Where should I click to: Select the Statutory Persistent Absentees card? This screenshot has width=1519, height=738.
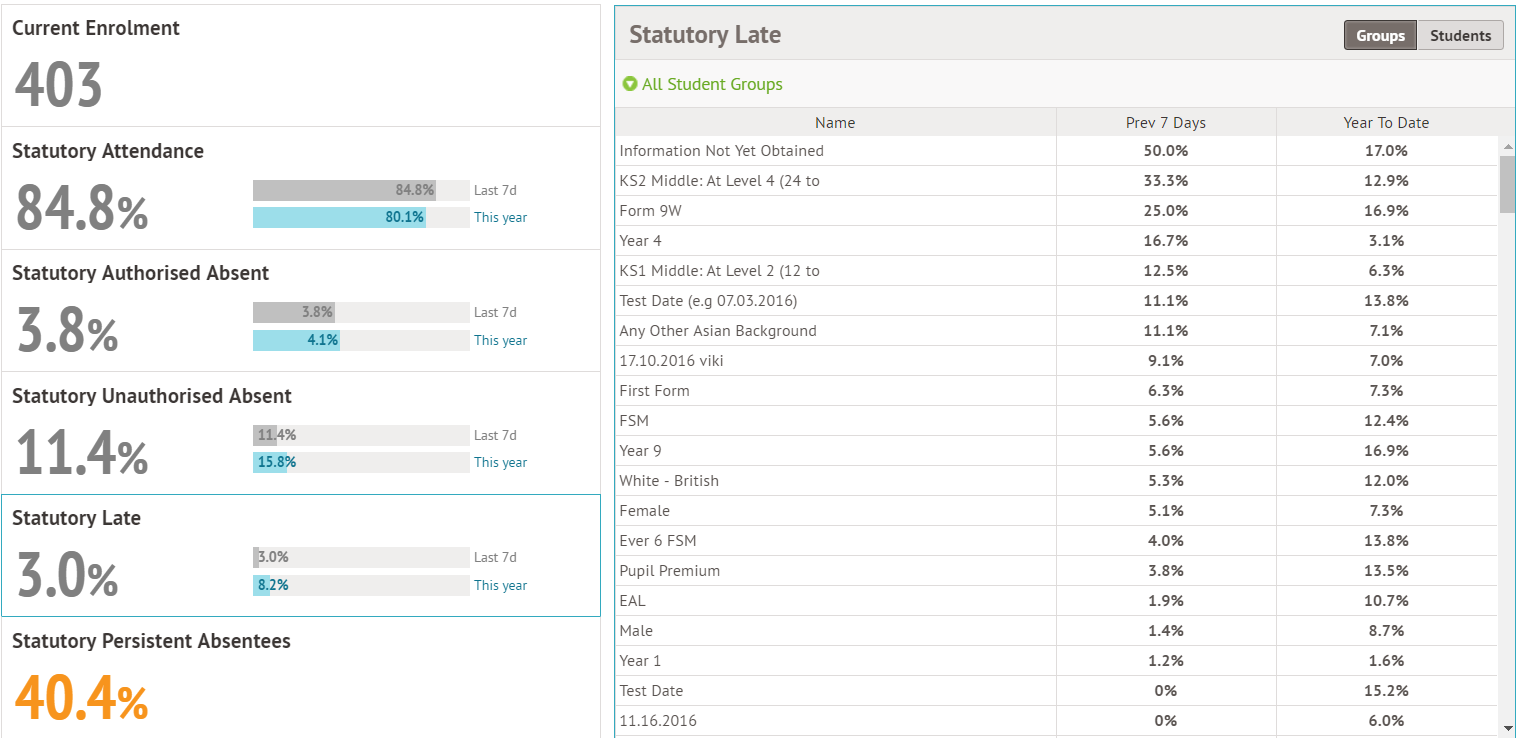click(301, 678)
